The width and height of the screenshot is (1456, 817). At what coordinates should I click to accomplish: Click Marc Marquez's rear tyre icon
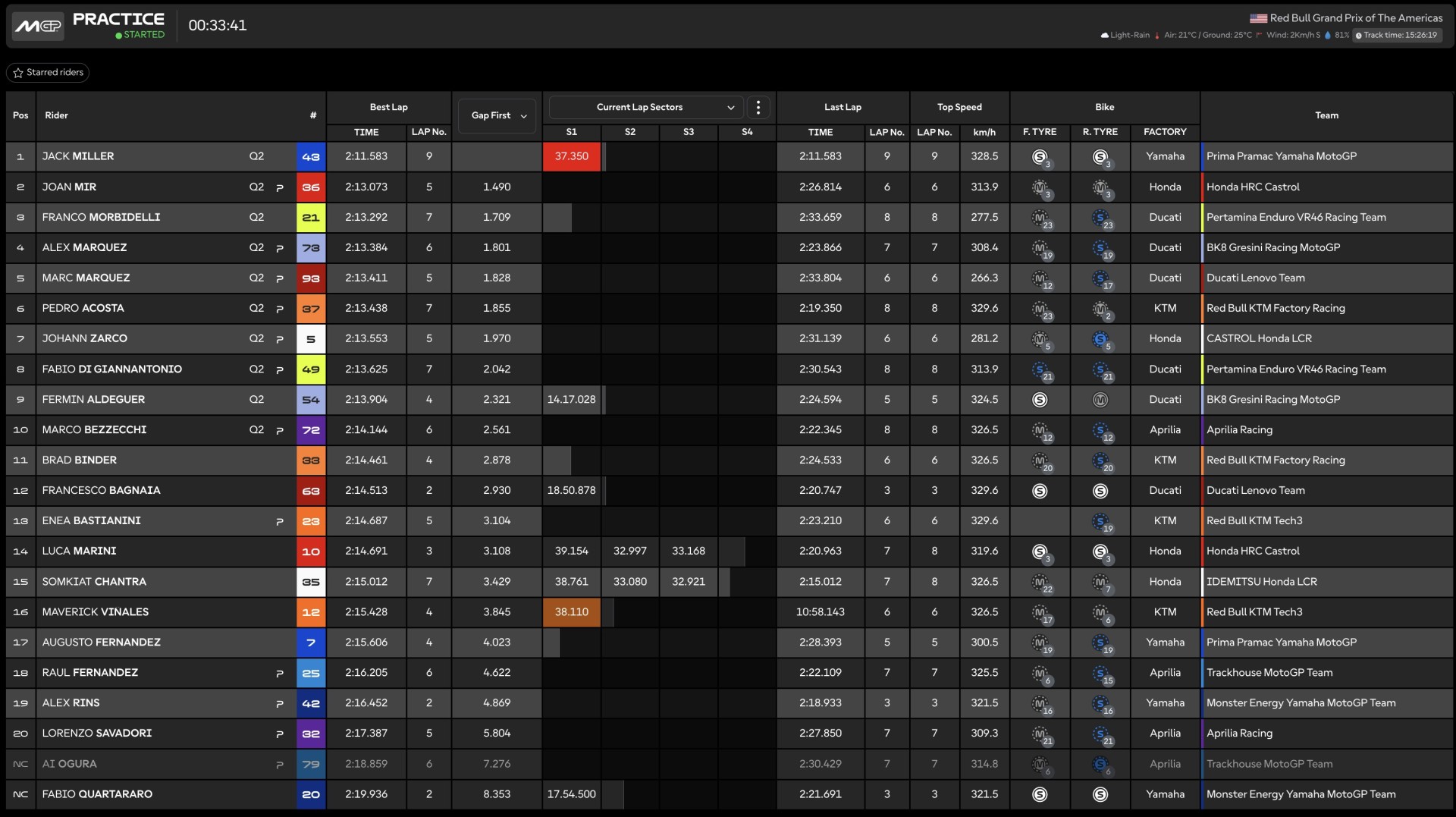point(1101,278)
